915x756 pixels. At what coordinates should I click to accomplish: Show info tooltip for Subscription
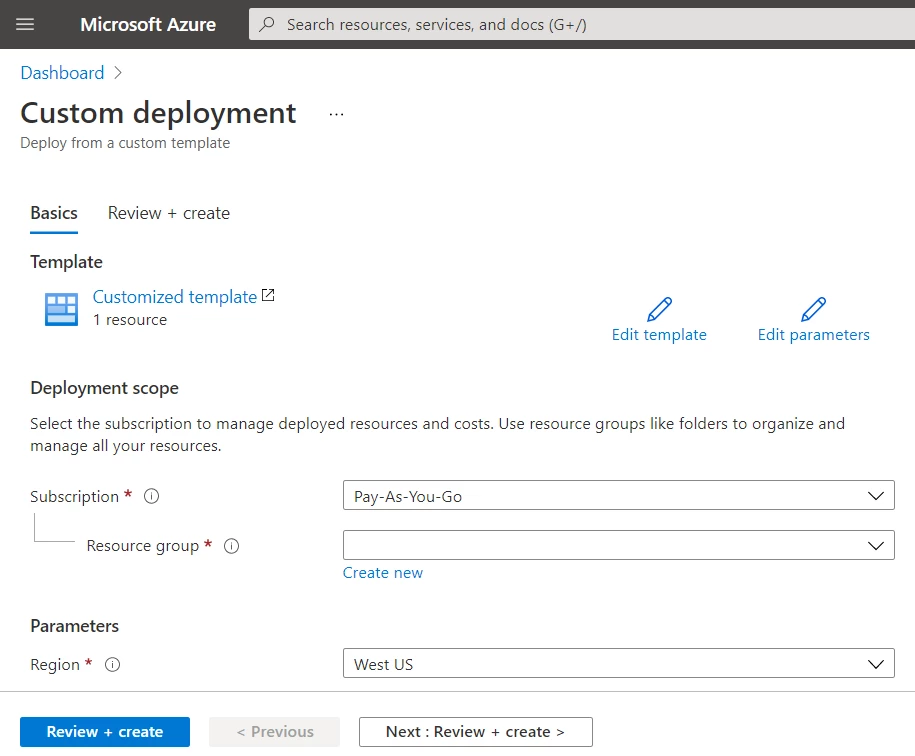152,496
